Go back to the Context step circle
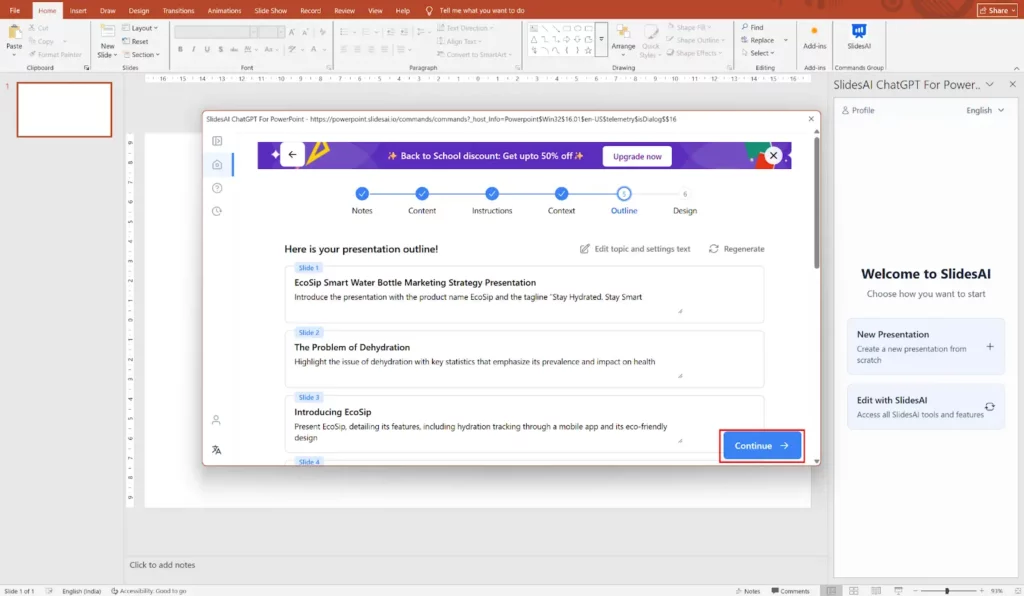This screenshot has height=596, width=1024. (562, 194)
